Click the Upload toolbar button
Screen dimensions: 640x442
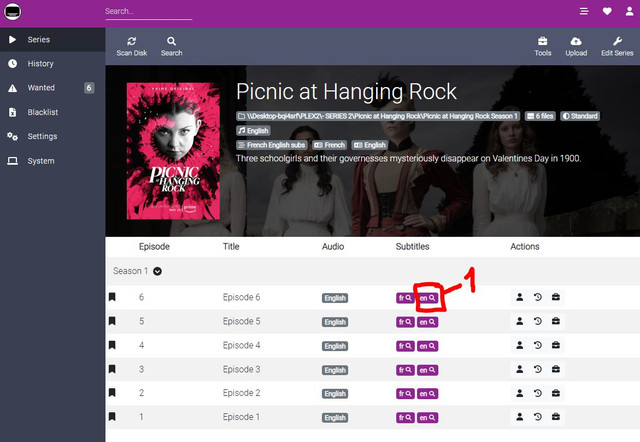(576, 46)
